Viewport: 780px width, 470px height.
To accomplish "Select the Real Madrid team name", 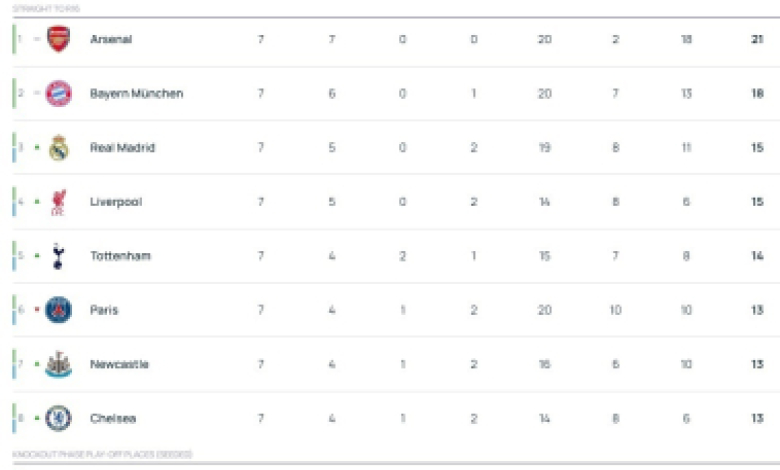I will 122,148.
